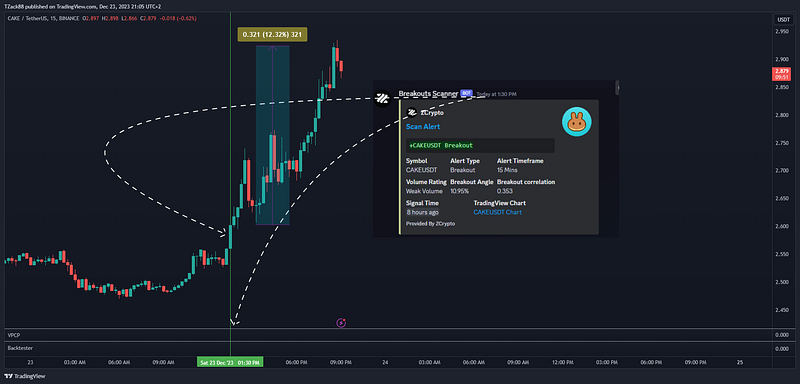Click CAKEUSDT value under Symbol heading
Viewport: 800px width, 384px height.
pyautogui.click(x=421, y=170)
